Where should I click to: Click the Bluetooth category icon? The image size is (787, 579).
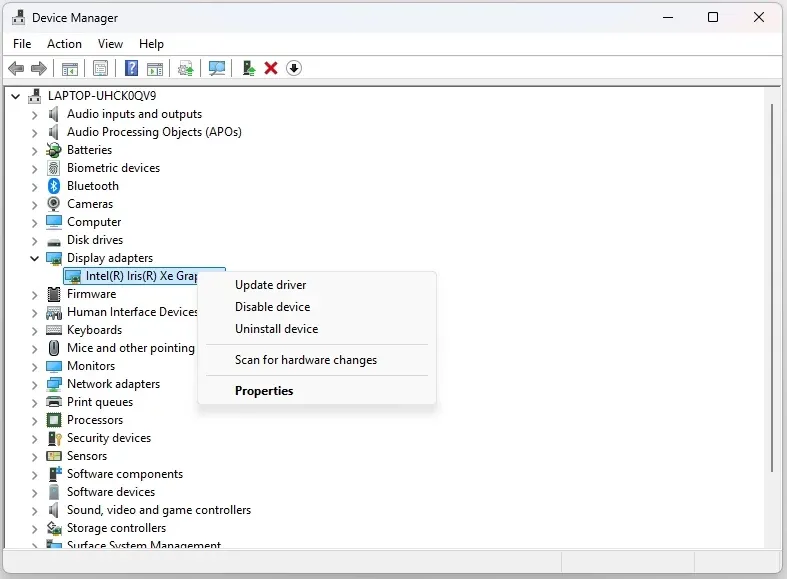point(54,186)
